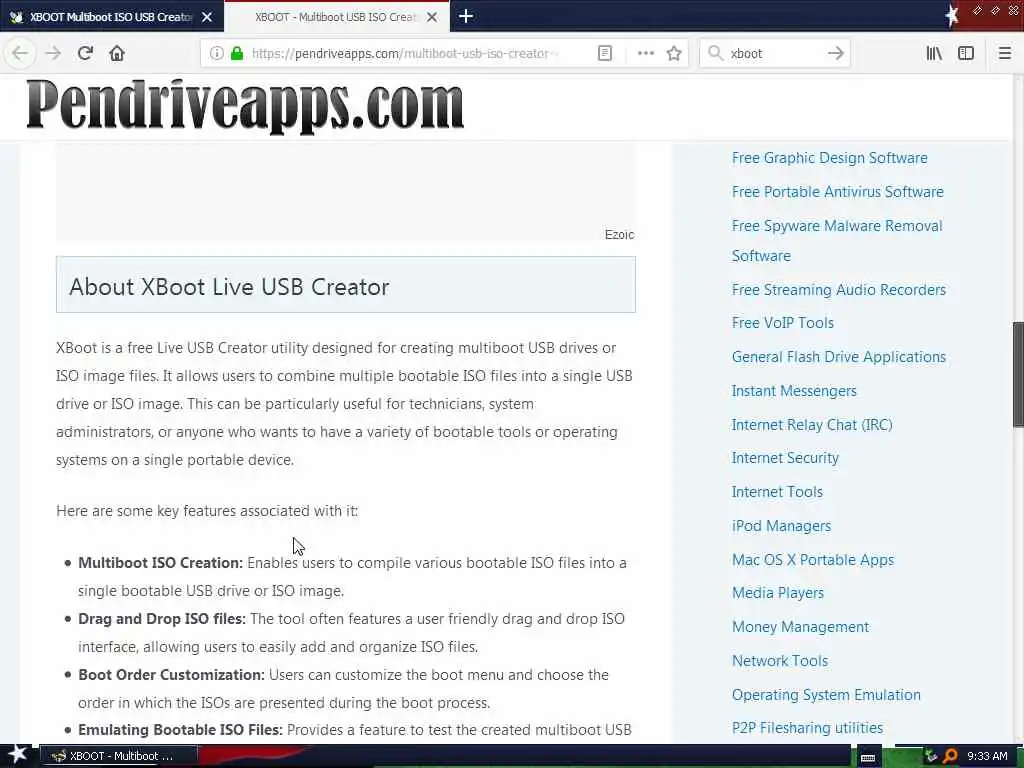Select the XBOOT - Multiboot taskbar window button

[x=118, y=756]
